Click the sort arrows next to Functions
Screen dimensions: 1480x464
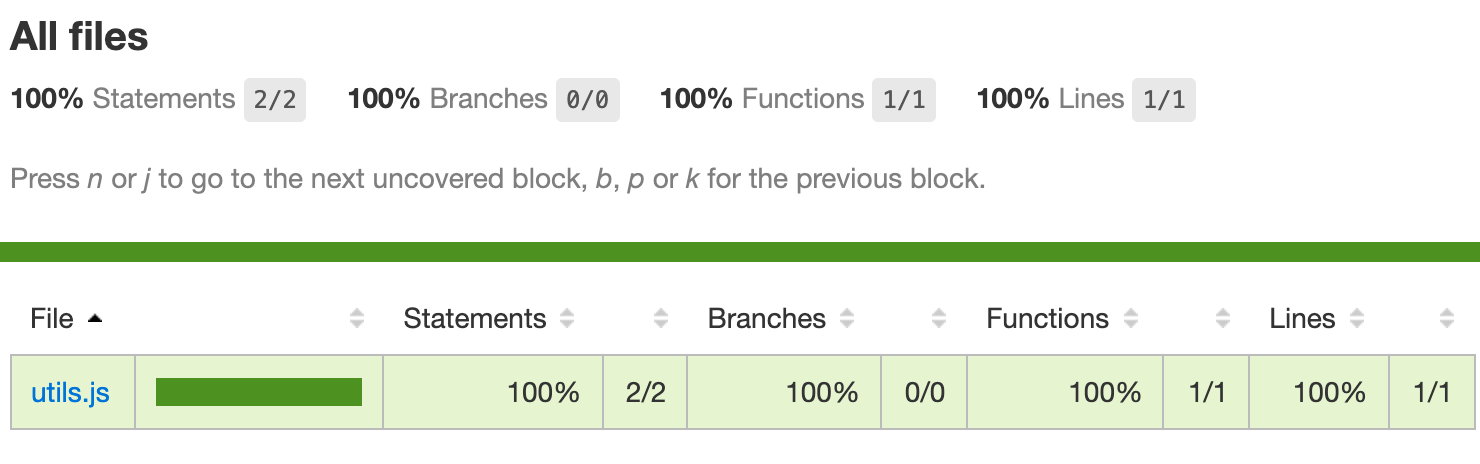point(1130,319)
